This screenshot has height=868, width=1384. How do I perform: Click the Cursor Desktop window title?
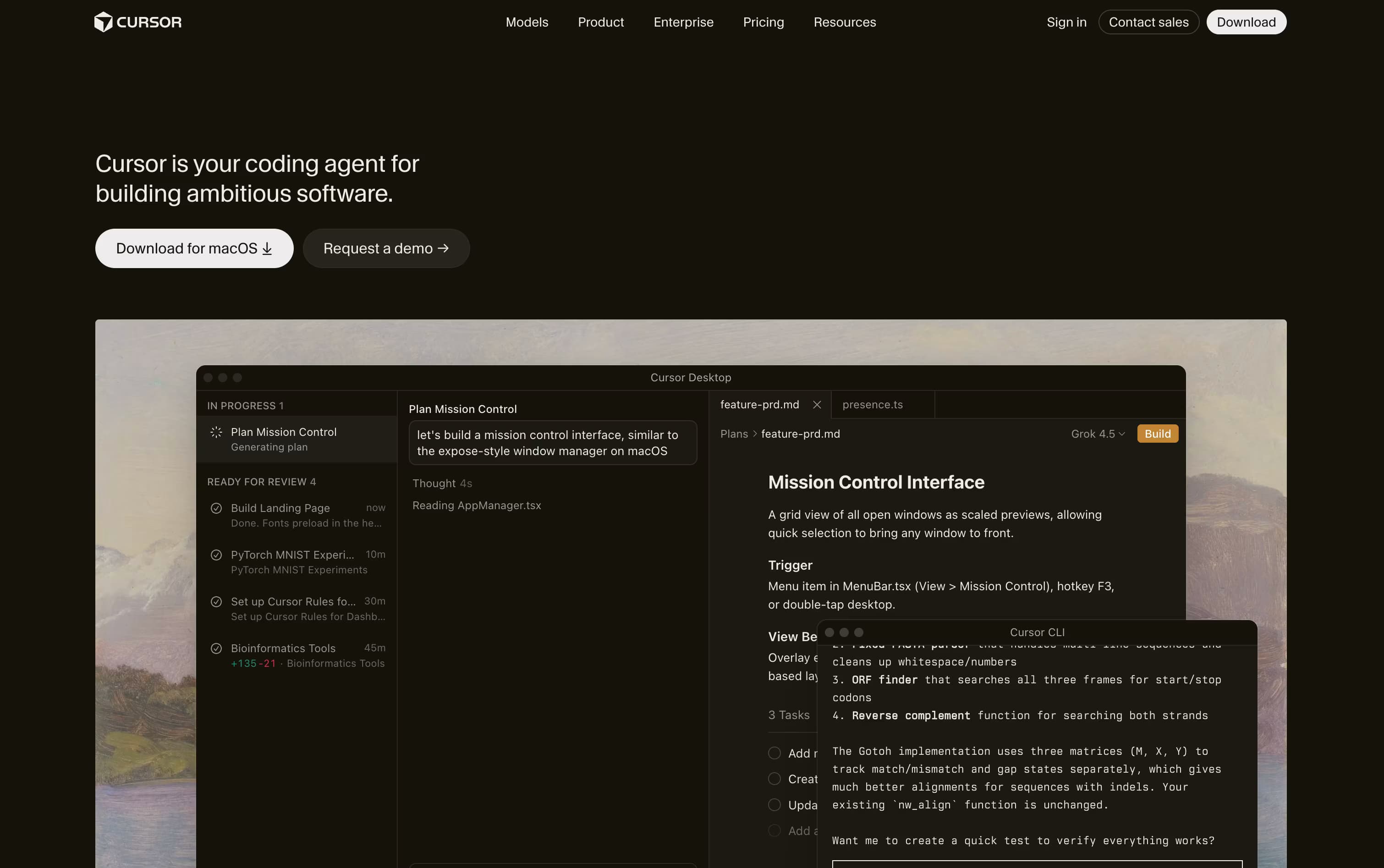click(x=691, y=378)
